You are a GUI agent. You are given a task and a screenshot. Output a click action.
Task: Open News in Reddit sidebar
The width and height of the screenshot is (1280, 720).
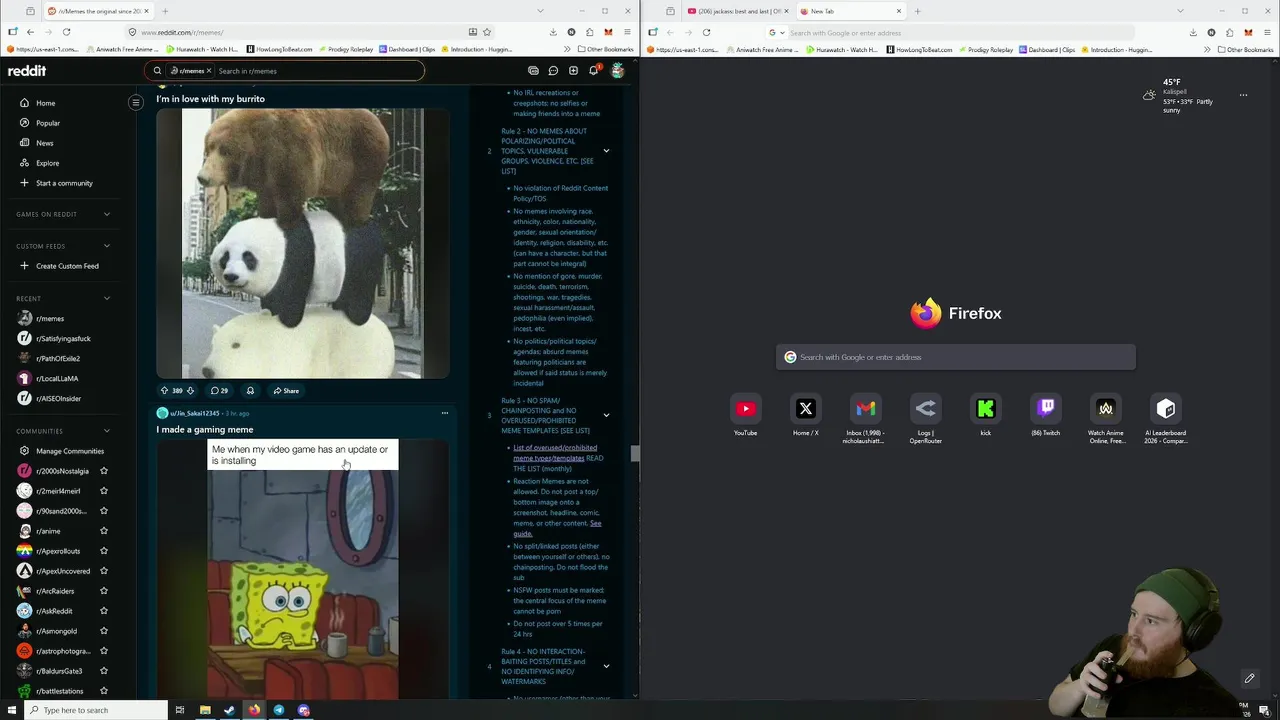[x=45, y=143]
